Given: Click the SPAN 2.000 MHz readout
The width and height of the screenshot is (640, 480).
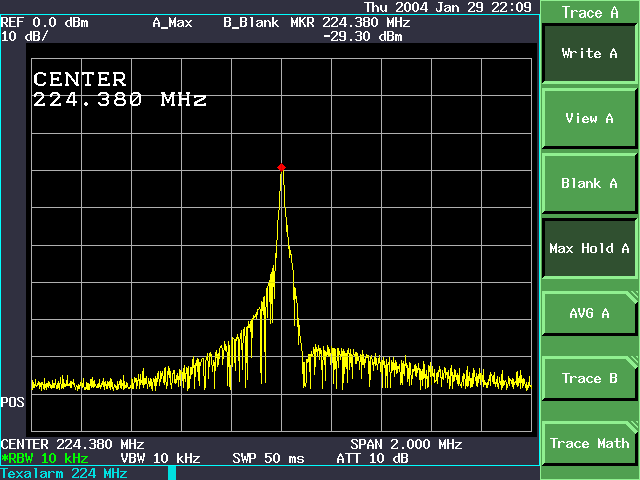Looking at the screenshot, I should [x=406, y=444].
